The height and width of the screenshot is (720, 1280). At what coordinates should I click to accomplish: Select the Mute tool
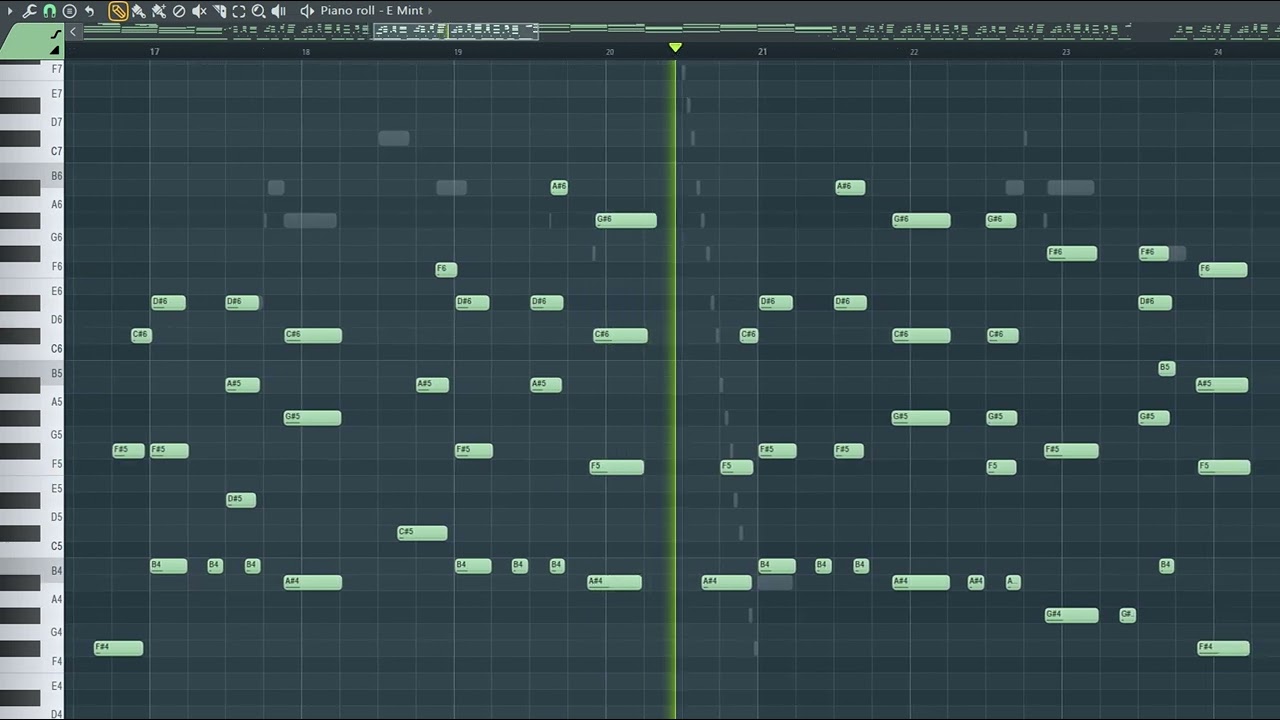199,11
